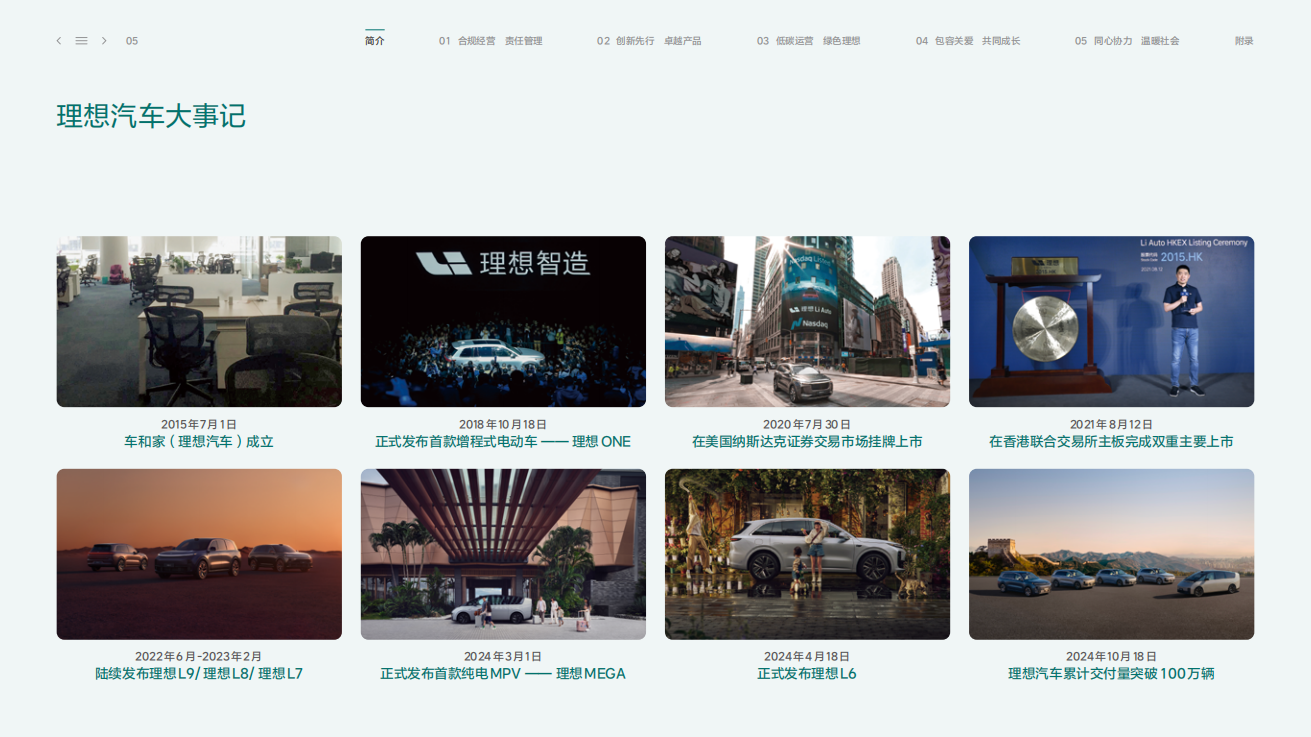1311x737 pixels.
Task: Click the date 2020年7月30日
Action: [x=807, y=424]
